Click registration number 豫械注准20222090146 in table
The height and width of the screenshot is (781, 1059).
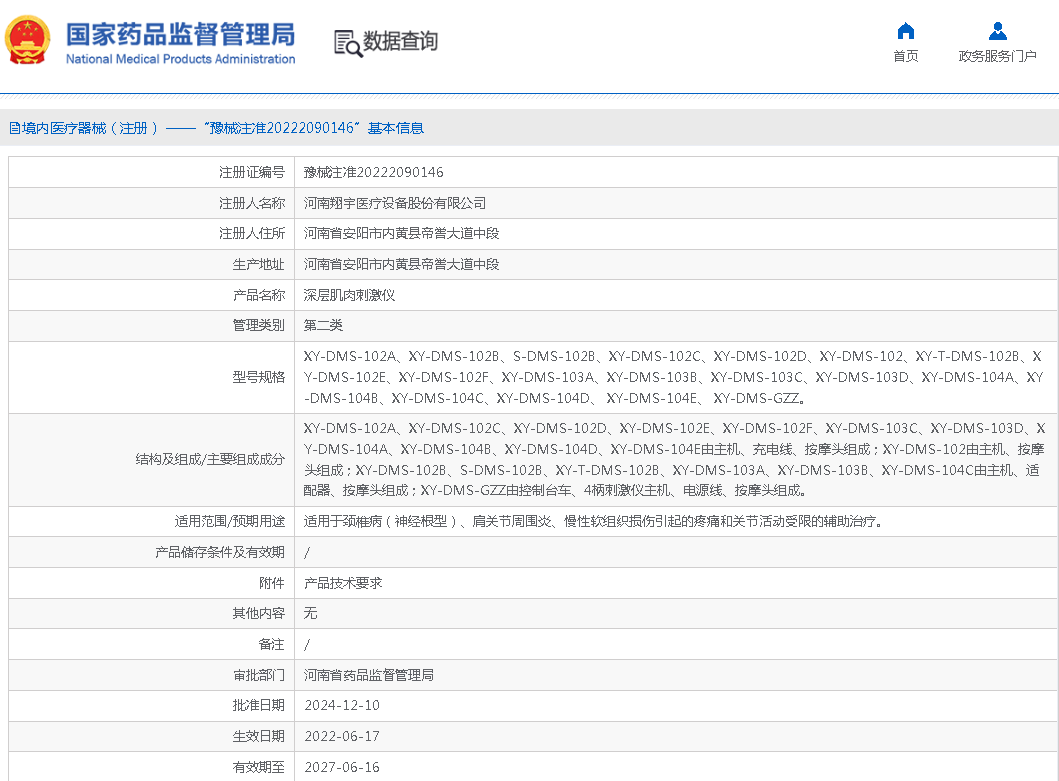pyautogui.click(x=373, y=172)
